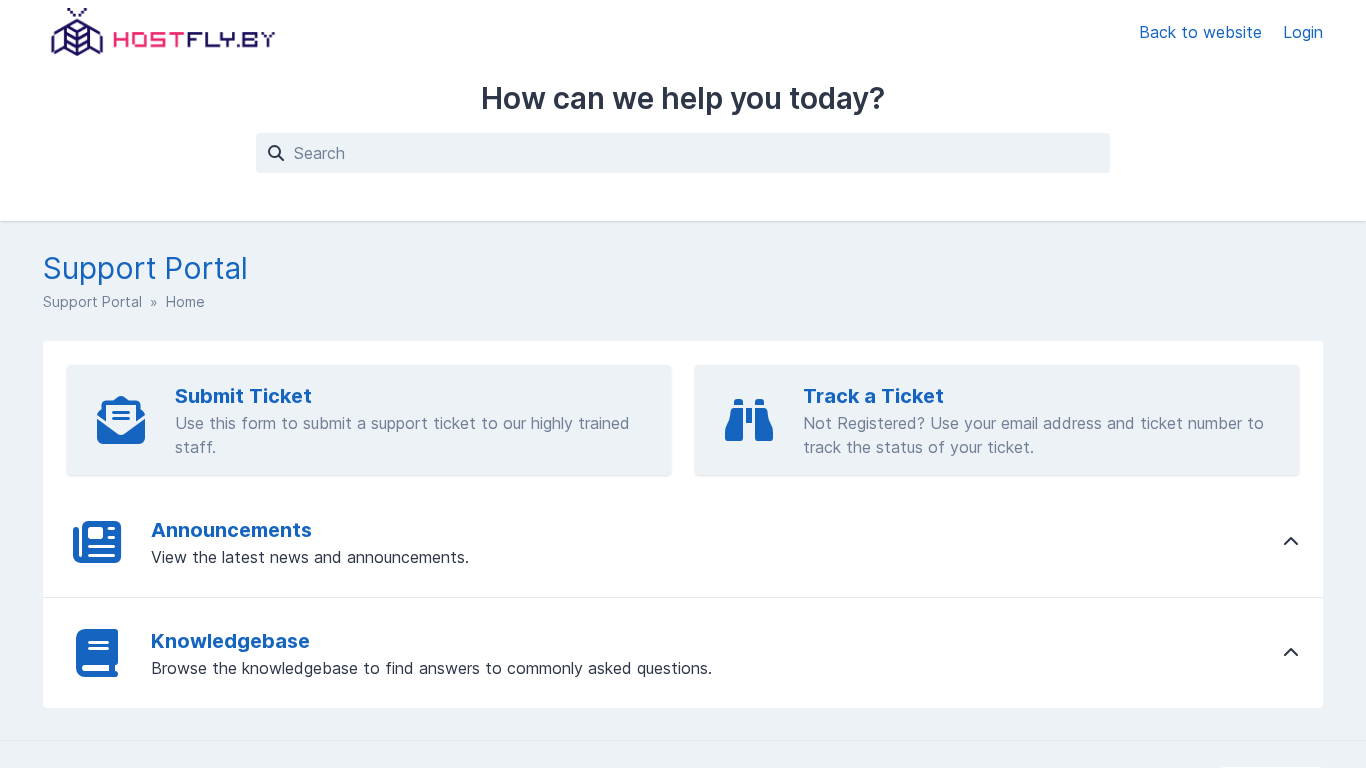Click the Track a Ticket description card
This screenshot has width=1366, height=768.
1033,436
